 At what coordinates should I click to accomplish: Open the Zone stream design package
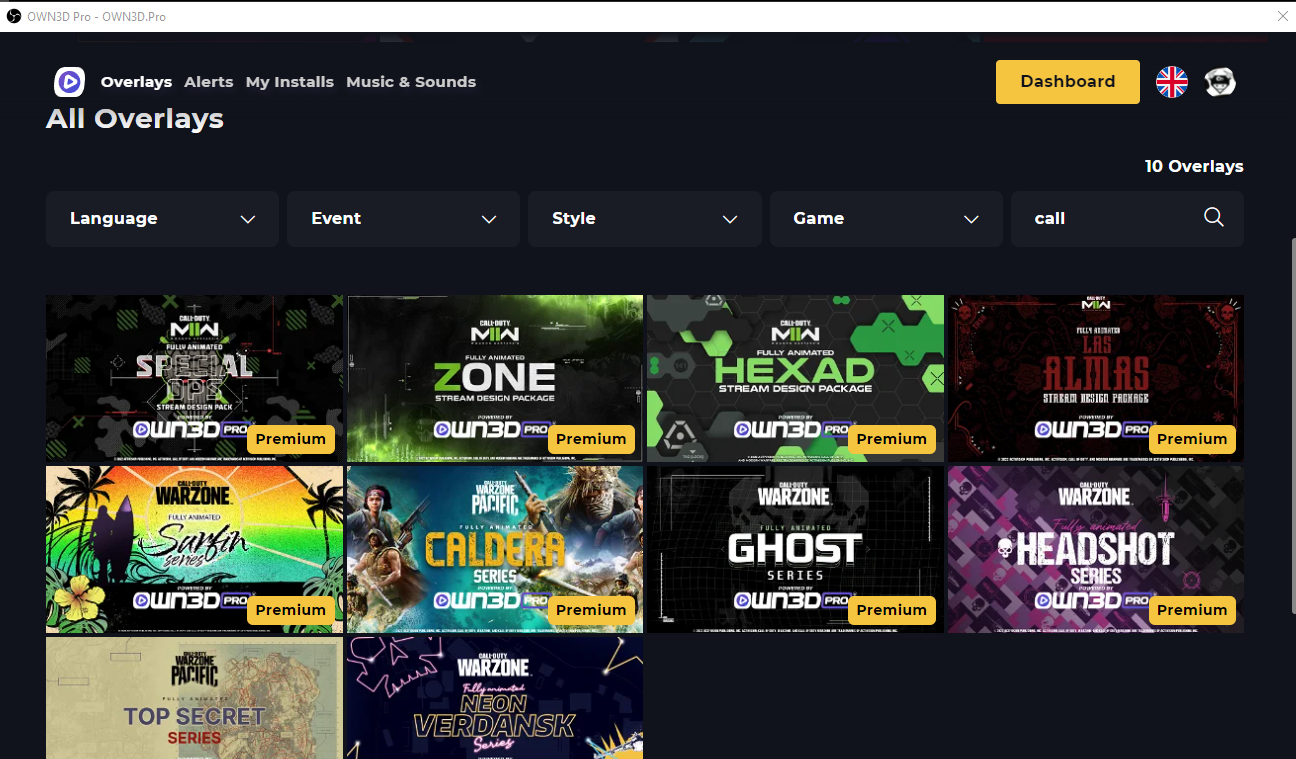[x=495, y=378]
